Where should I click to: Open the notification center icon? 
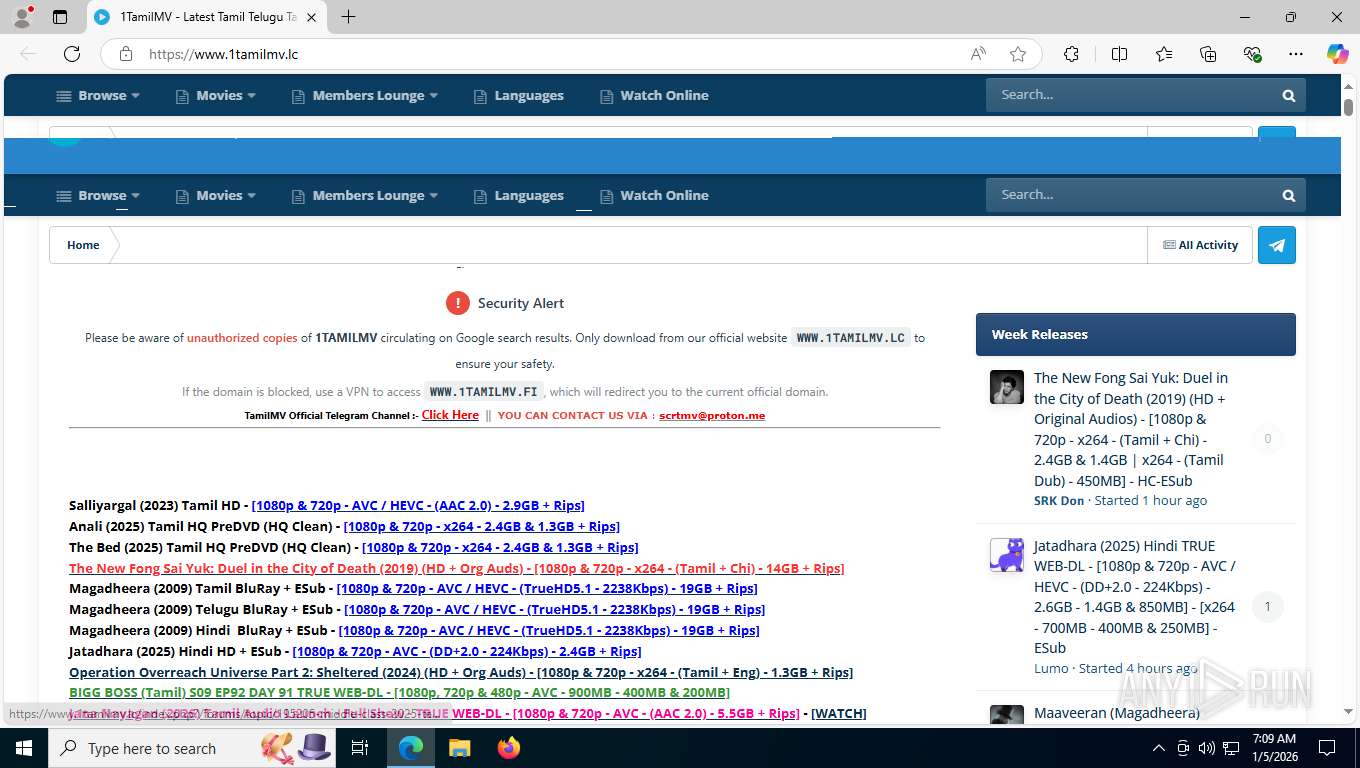1326,748
